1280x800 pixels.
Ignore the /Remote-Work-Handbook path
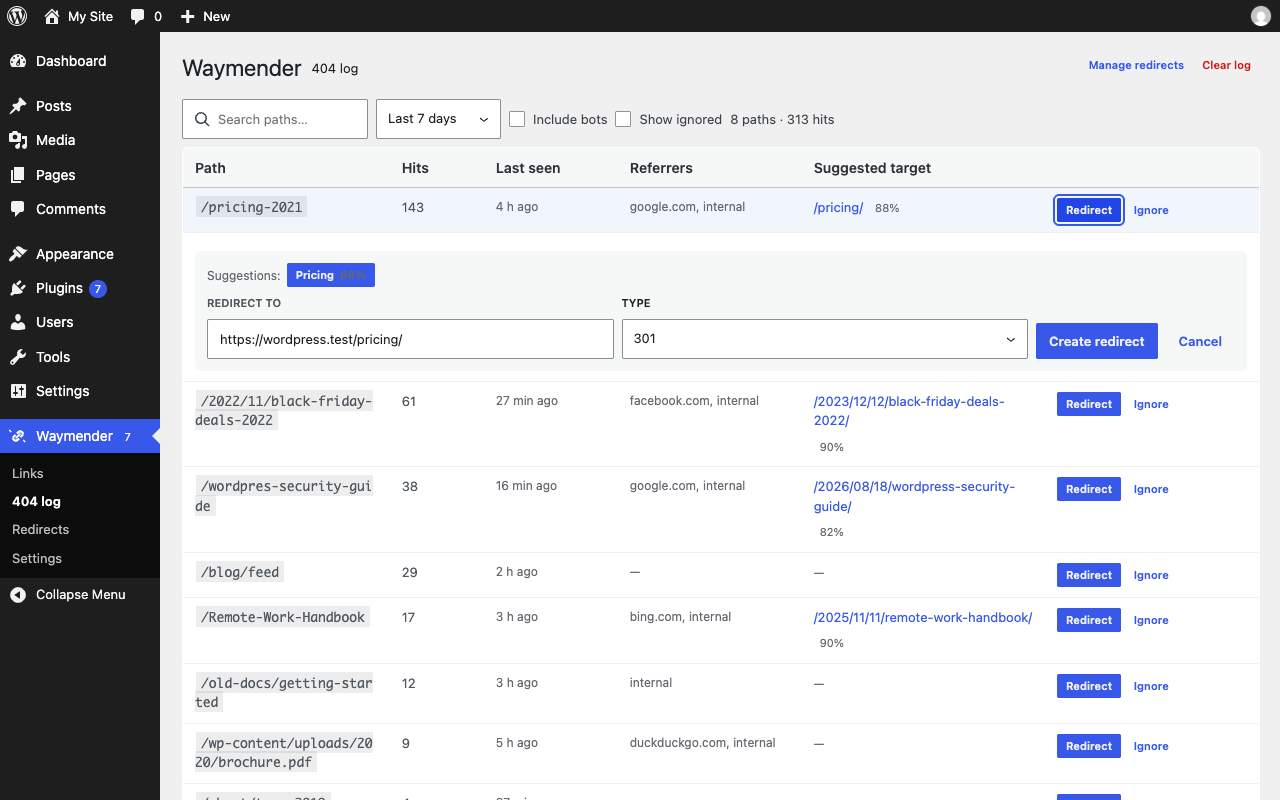pos(1151,620)
